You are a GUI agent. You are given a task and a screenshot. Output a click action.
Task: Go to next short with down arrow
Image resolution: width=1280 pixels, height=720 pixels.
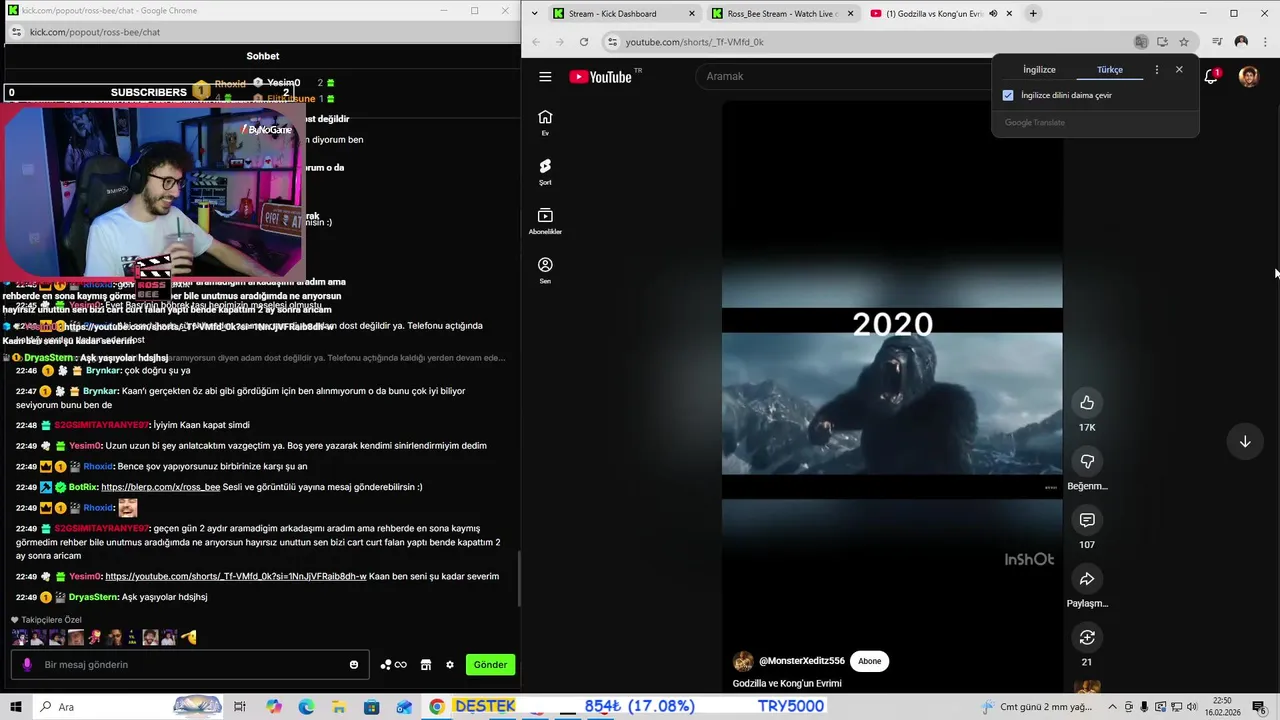click(x=1245, y=441)
